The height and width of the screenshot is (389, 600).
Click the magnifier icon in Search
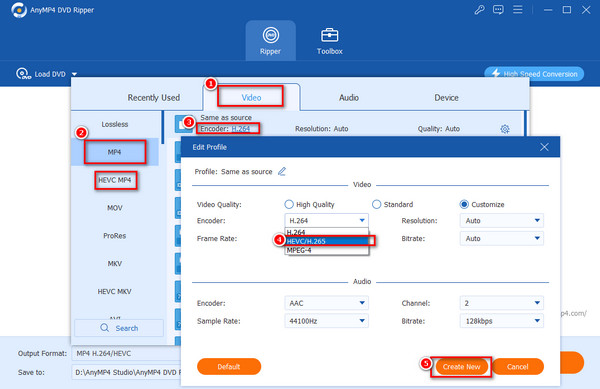104,328
